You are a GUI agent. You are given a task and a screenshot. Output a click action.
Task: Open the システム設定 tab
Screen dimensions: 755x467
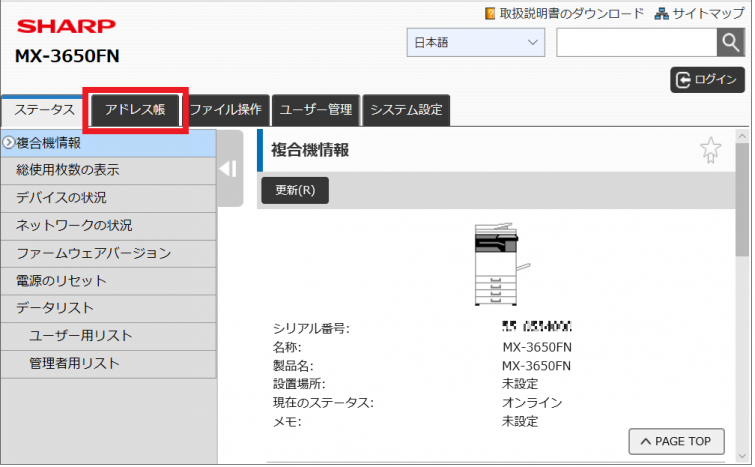[x=406, y=110]
